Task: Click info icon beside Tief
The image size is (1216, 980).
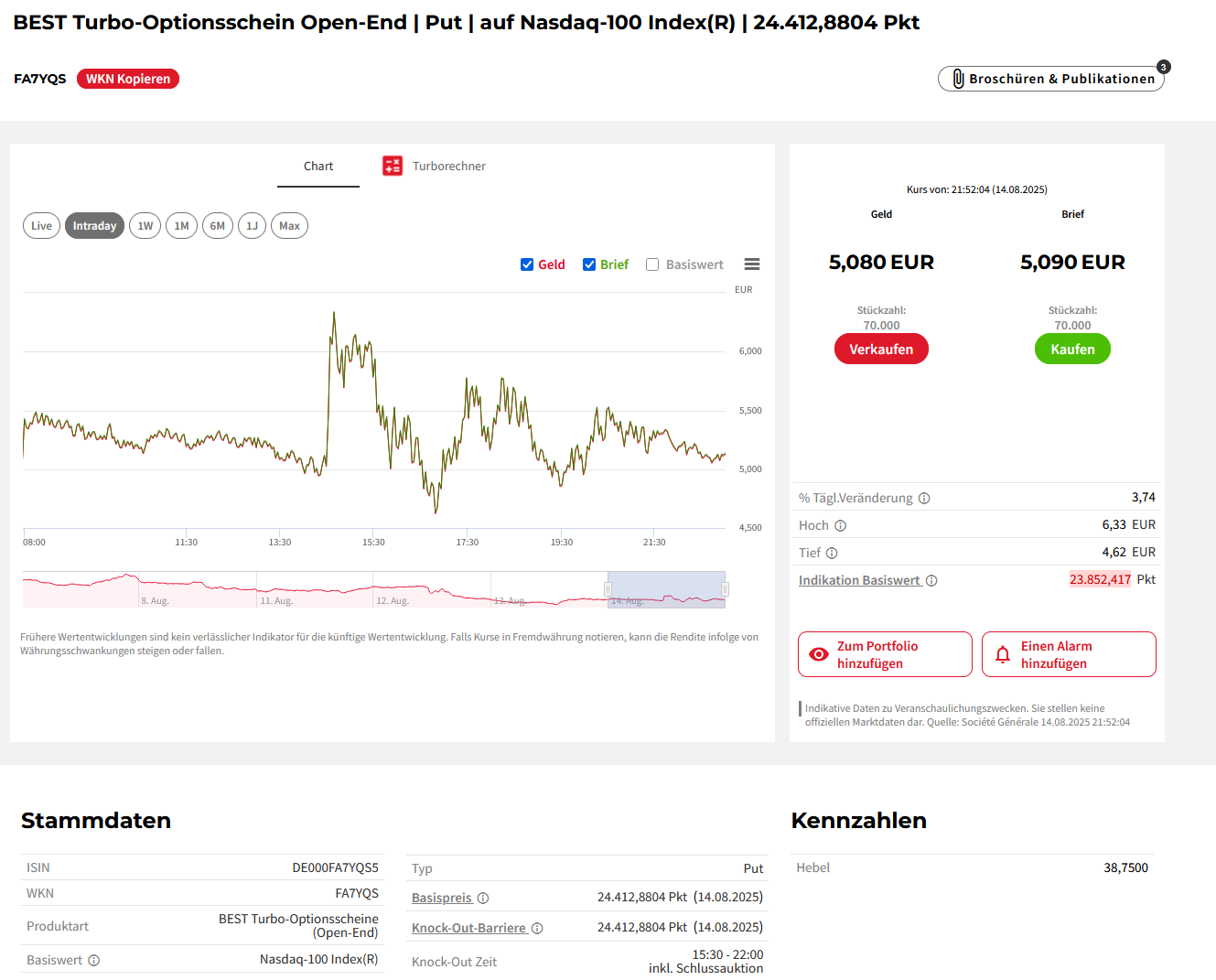Action: point(832,554)
